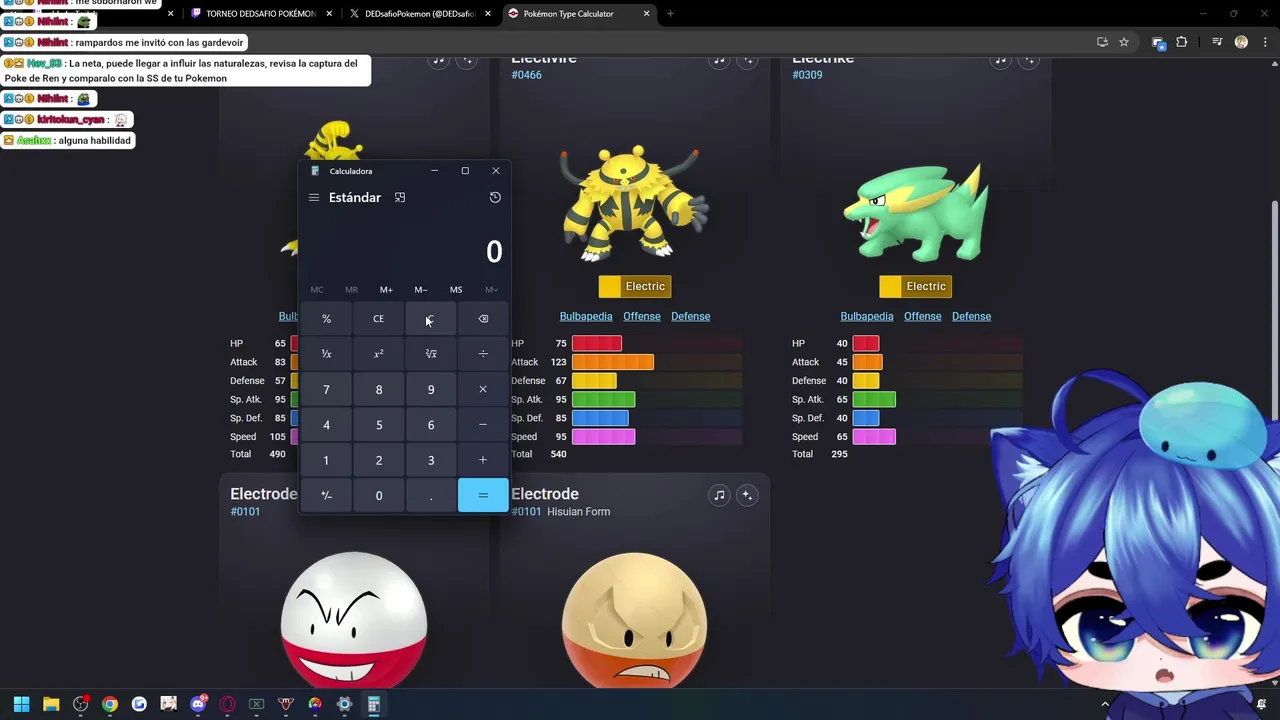Open Electrike Defense link
Screen dimensions: 1280x720
(972, 317)
